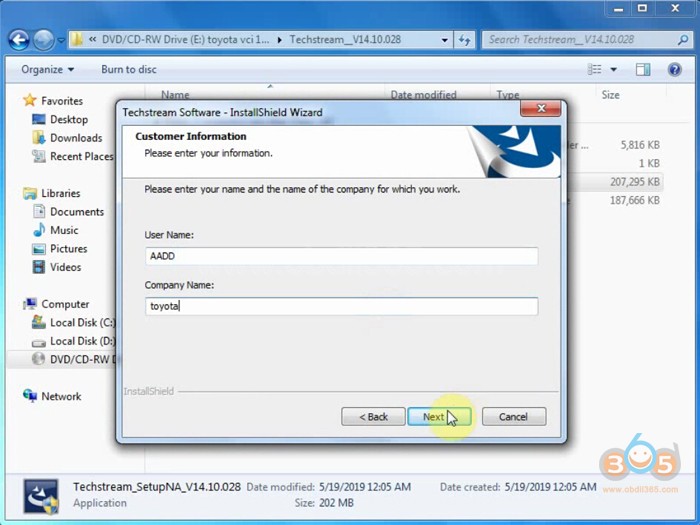Select Libraries in navigation pane

61,193
